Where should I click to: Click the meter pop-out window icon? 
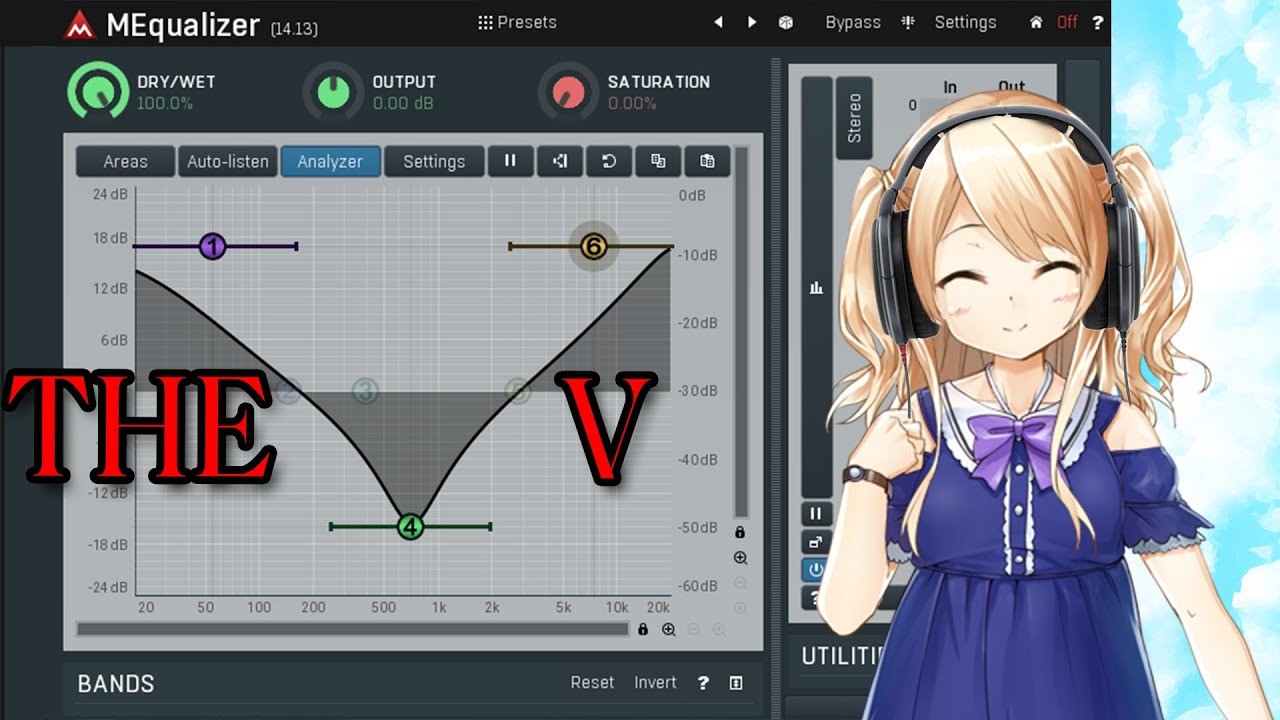pos(816,542)
